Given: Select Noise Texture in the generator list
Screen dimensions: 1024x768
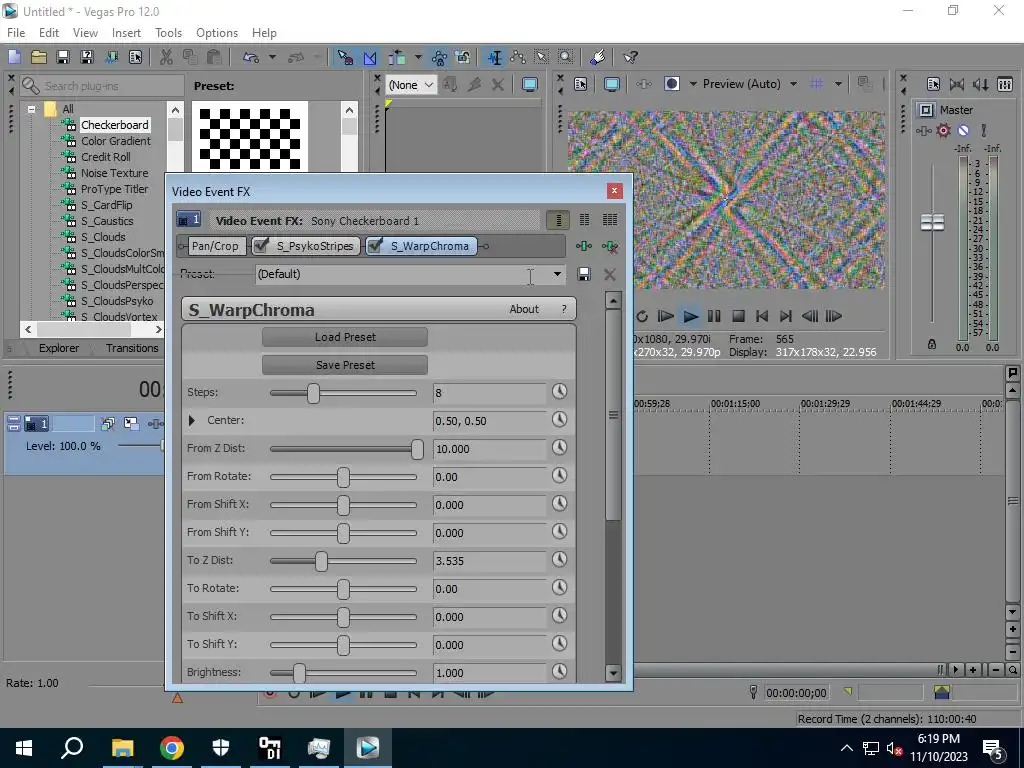Looking at the screenshot, I should [x=114, y=173].
